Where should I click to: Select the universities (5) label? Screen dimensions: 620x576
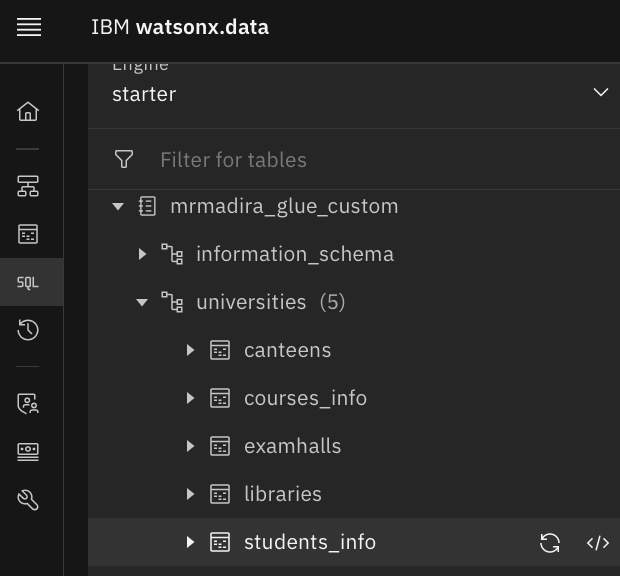pyautogui.click(x=270, y=302)
